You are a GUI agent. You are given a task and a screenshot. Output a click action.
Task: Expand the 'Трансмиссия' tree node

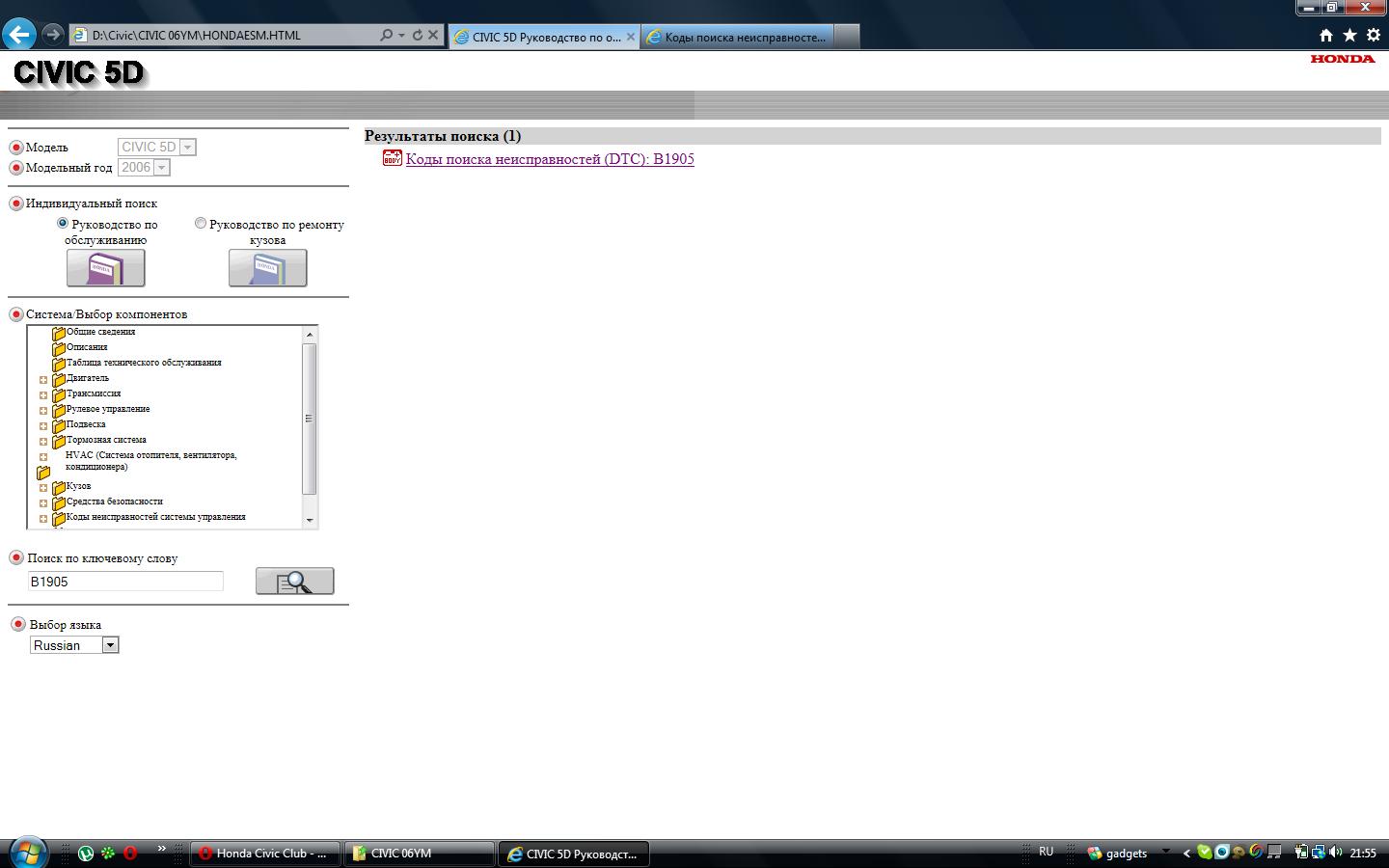[x=43, y=395]
